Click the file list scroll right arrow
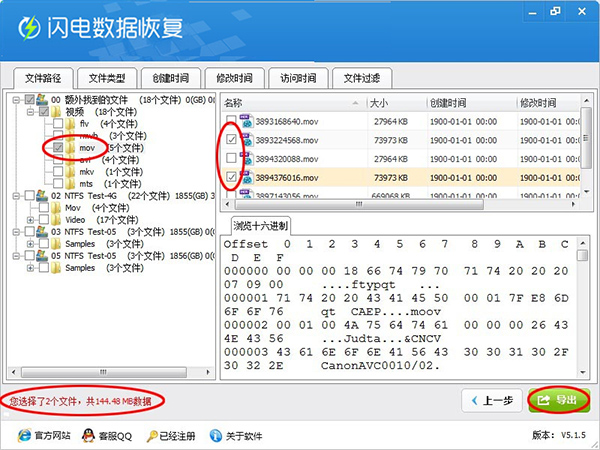The height and width of the screenshot is (450, 600). click(x=573, y=204)
